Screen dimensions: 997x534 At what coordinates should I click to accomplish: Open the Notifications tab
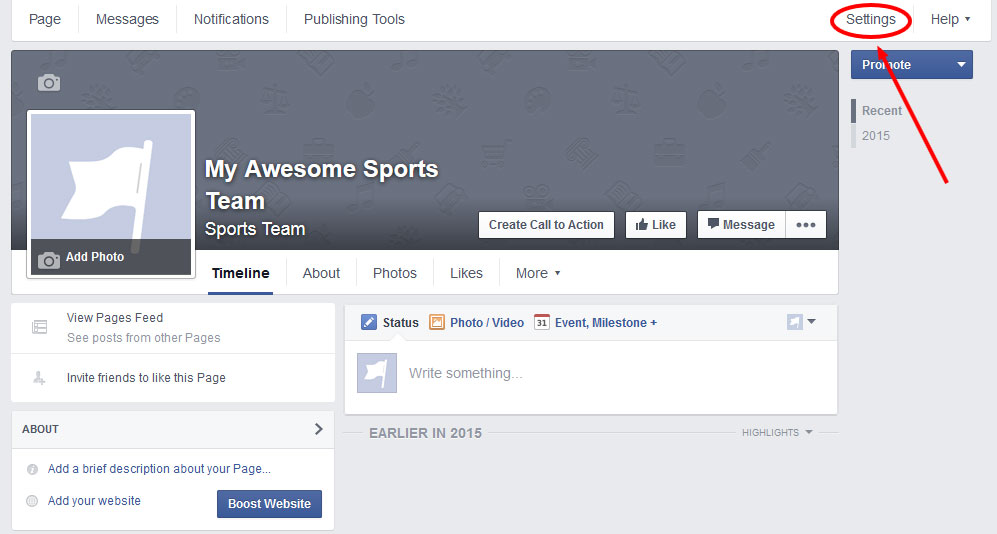[231, 19]
